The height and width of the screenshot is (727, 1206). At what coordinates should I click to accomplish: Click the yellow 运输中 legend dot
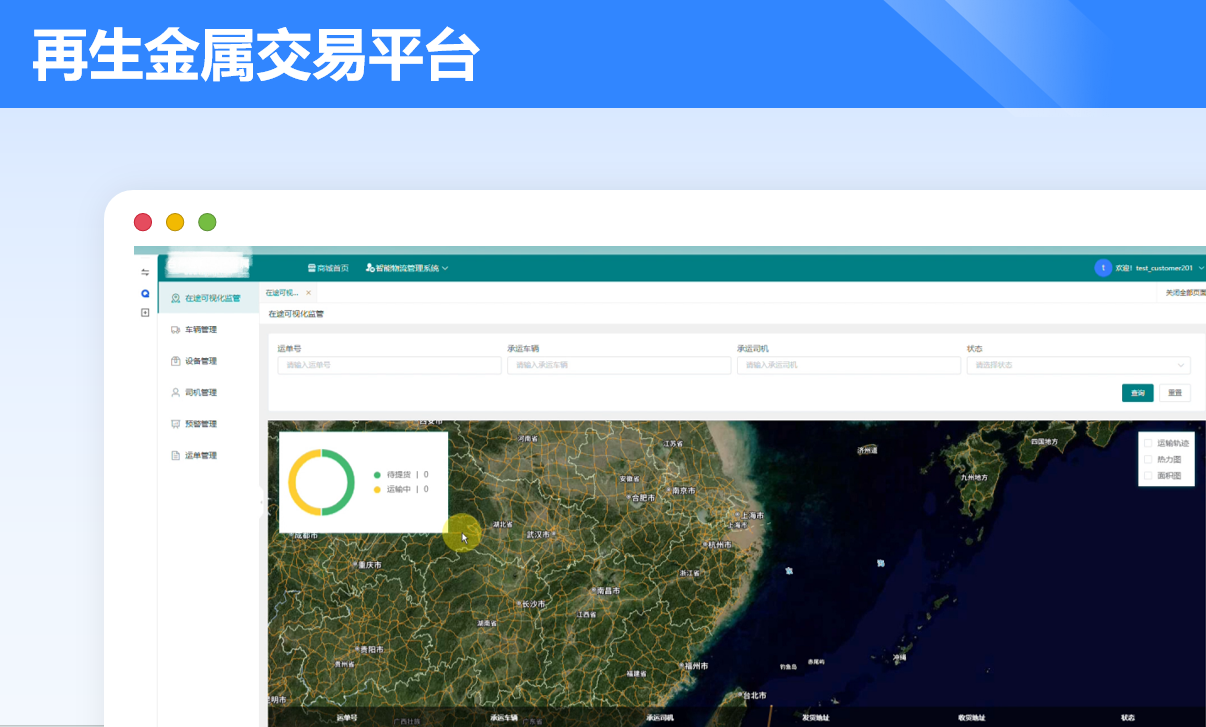coord(377,489)
